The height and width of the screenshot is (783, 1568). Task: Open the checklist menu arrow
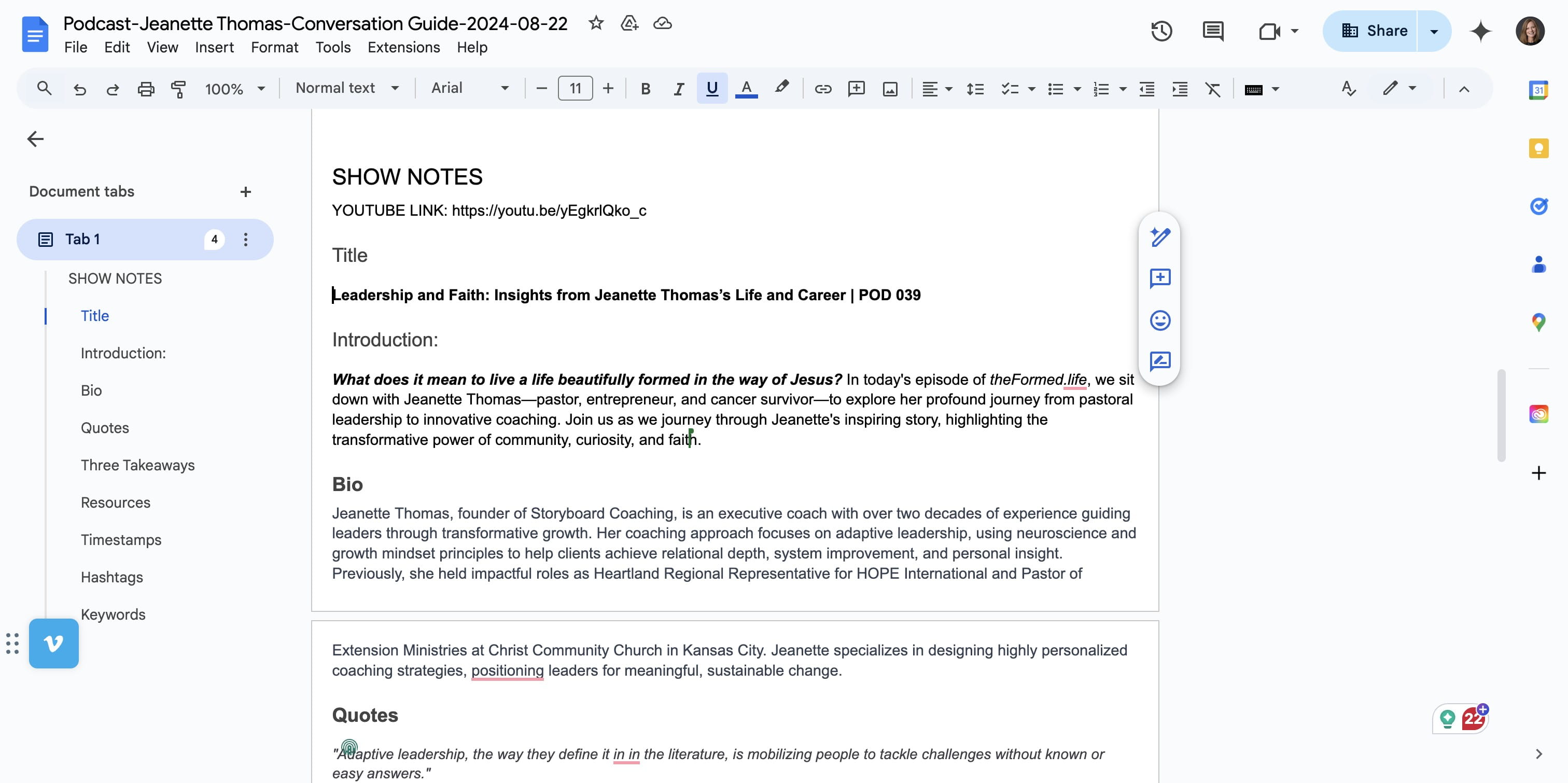[x=1031, y=89]
